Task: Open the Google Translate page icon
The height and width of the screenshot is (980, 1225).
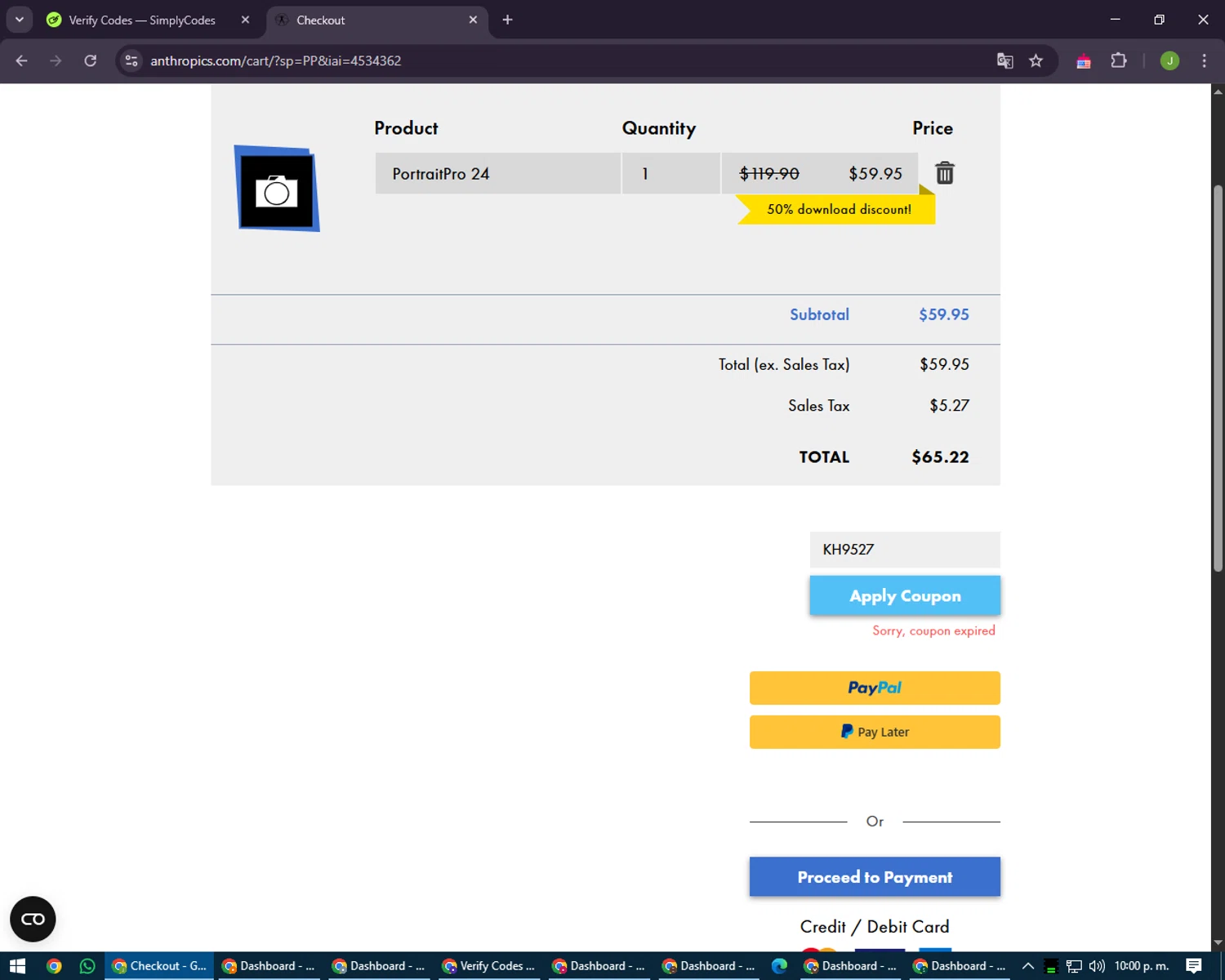Action: point(1005,60)
